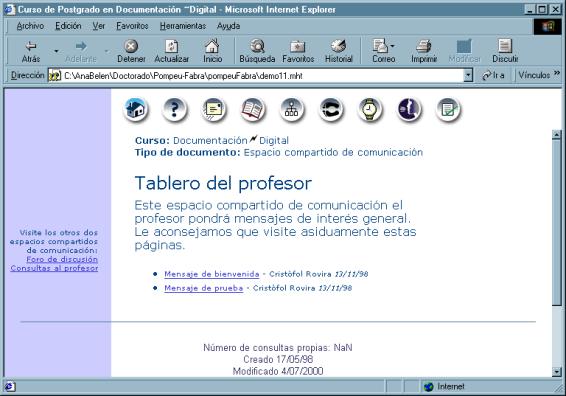Select the site map hierarchy icon

[x=292, y=109]
